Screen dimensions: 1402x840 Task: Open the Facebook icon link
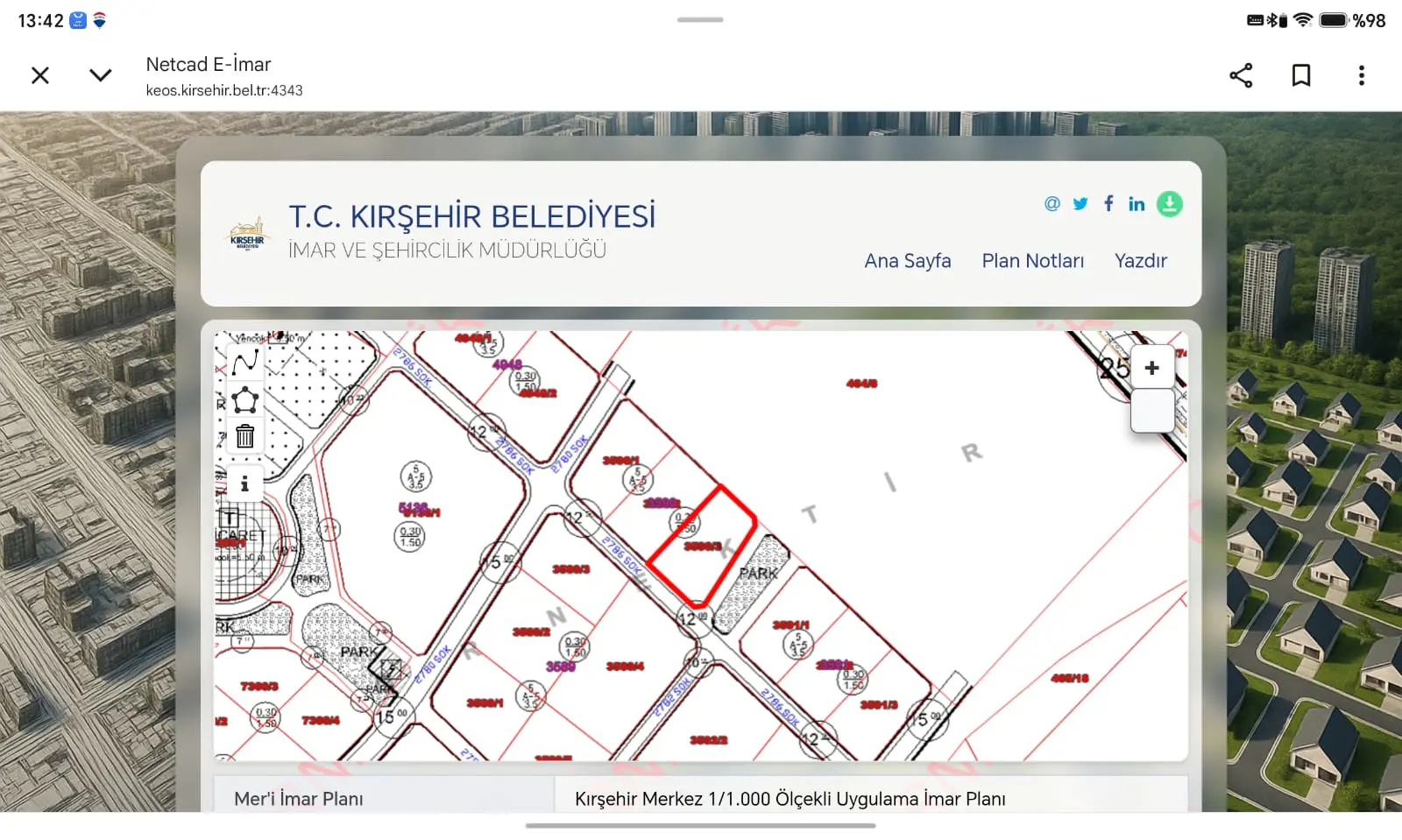tap(1108, 204)
